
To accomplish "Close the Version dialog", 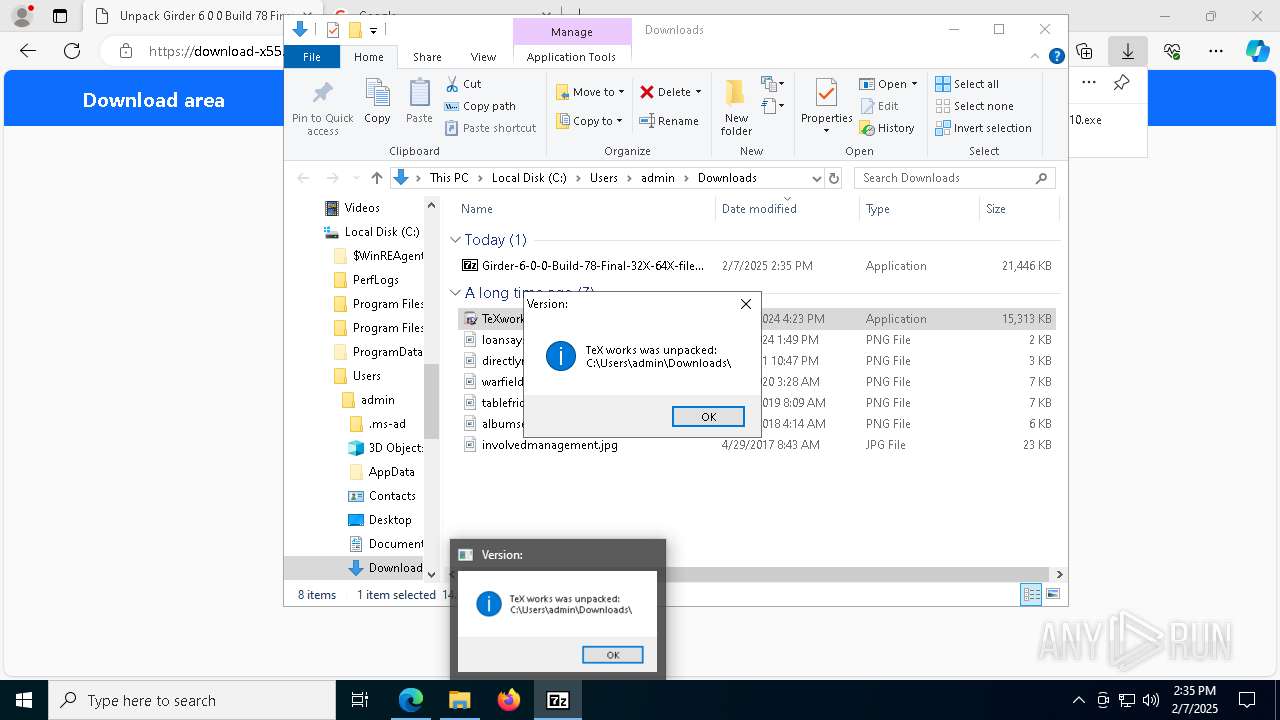I will 746,304.
